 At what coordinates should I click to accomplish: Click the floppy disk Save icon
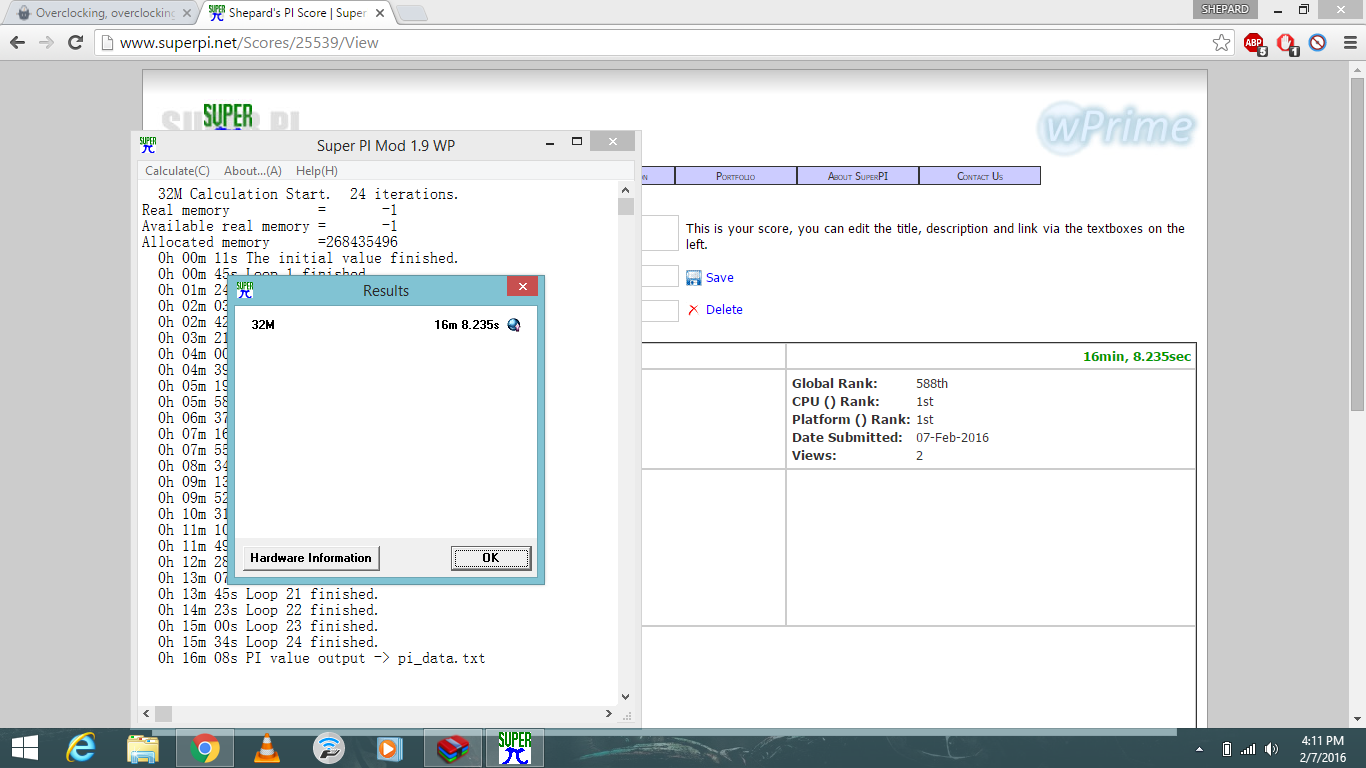[x=694, y=277]
